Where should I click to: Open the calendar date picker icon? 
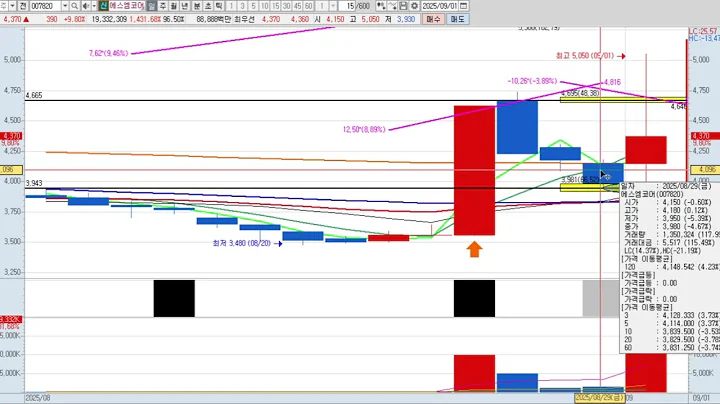464,6
